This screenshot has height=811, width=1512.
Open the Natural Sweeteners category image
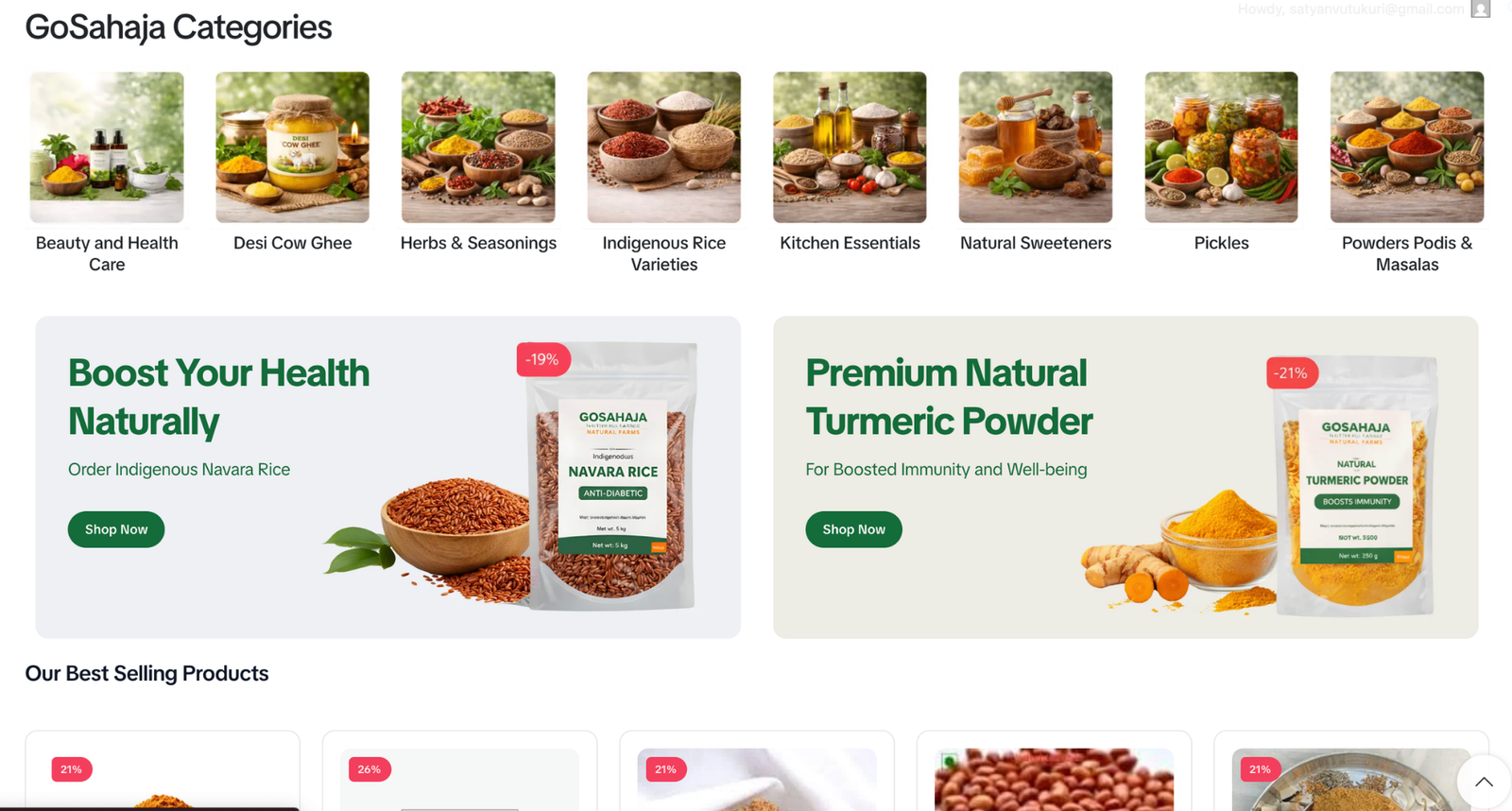[1036, 147]
